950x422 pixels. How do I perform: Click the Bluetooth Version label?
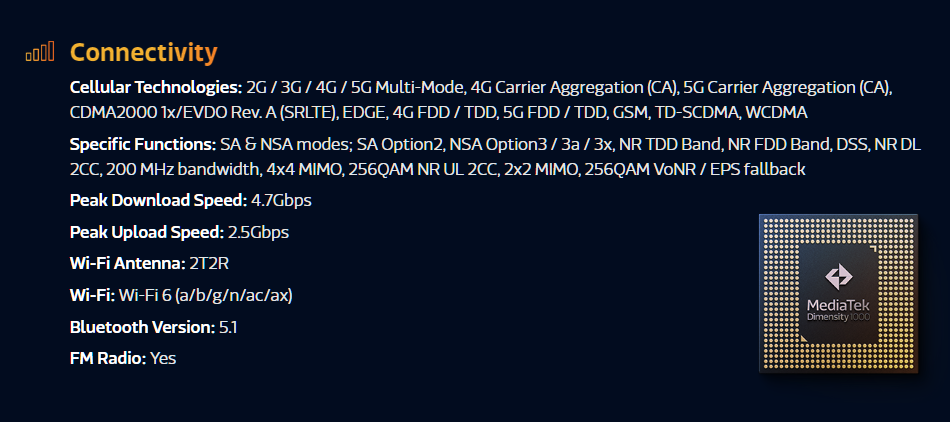pyautogui.click(x=142, y=327)
